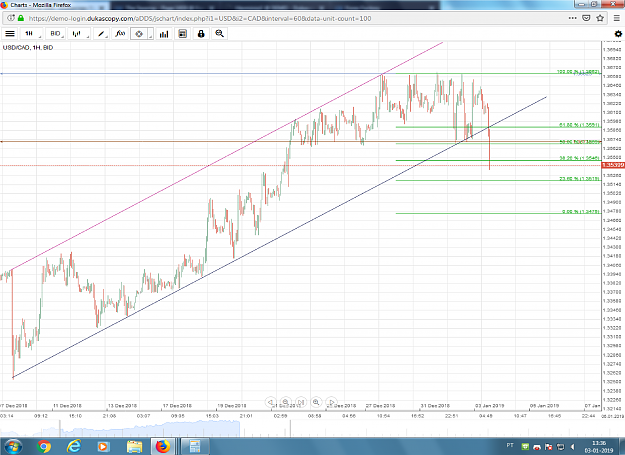Click the zoom magnifier toolbar icon
The width and height of the screenshot is (625, 455).
220,34
